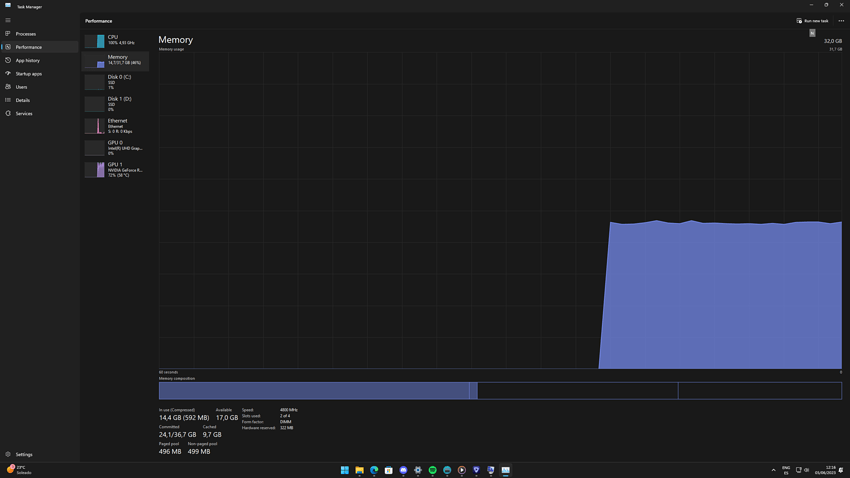Select the Details page icon

(8, 100)
